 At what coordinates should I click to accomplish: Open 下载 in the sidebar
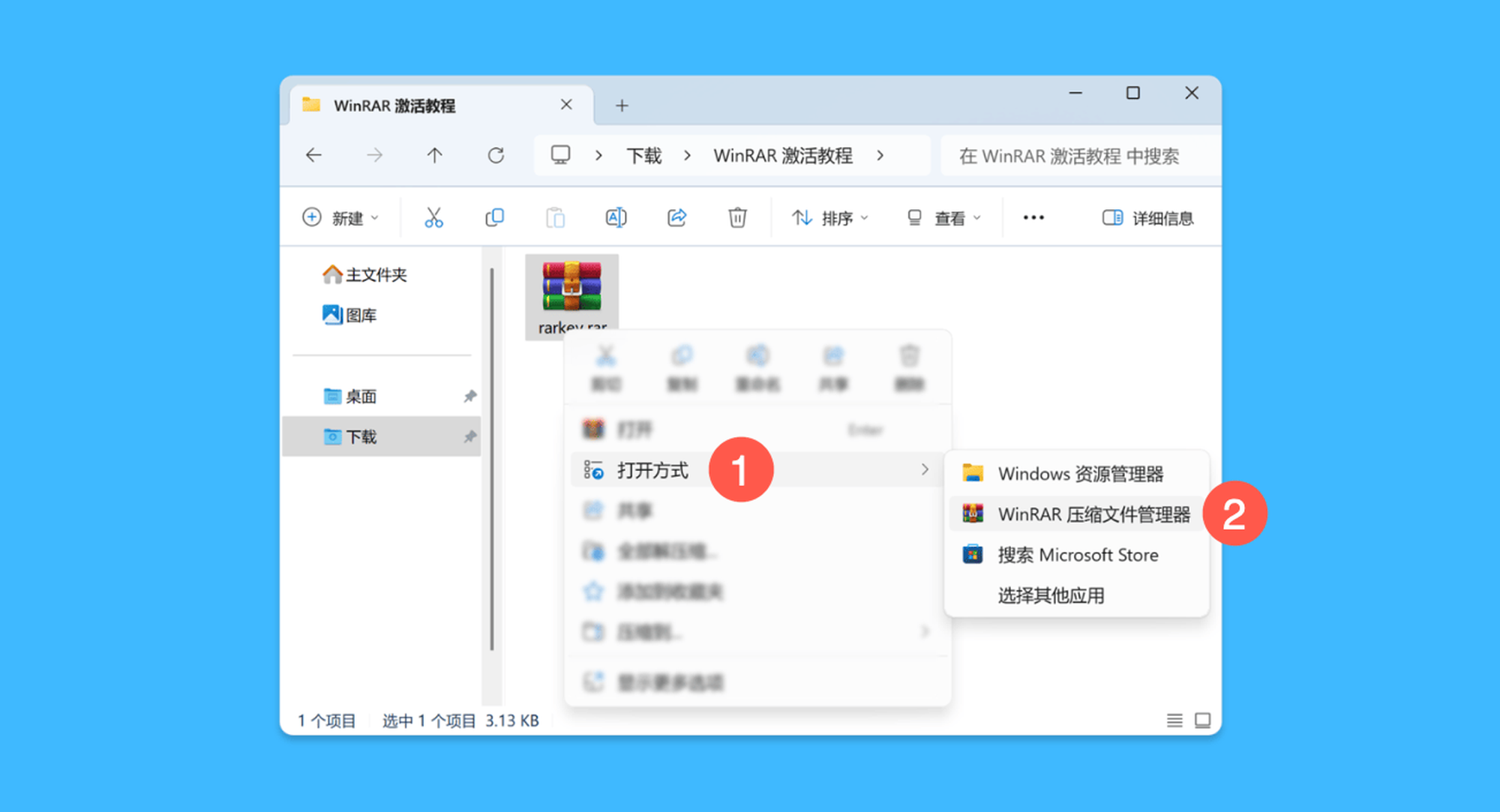(382, 436)
